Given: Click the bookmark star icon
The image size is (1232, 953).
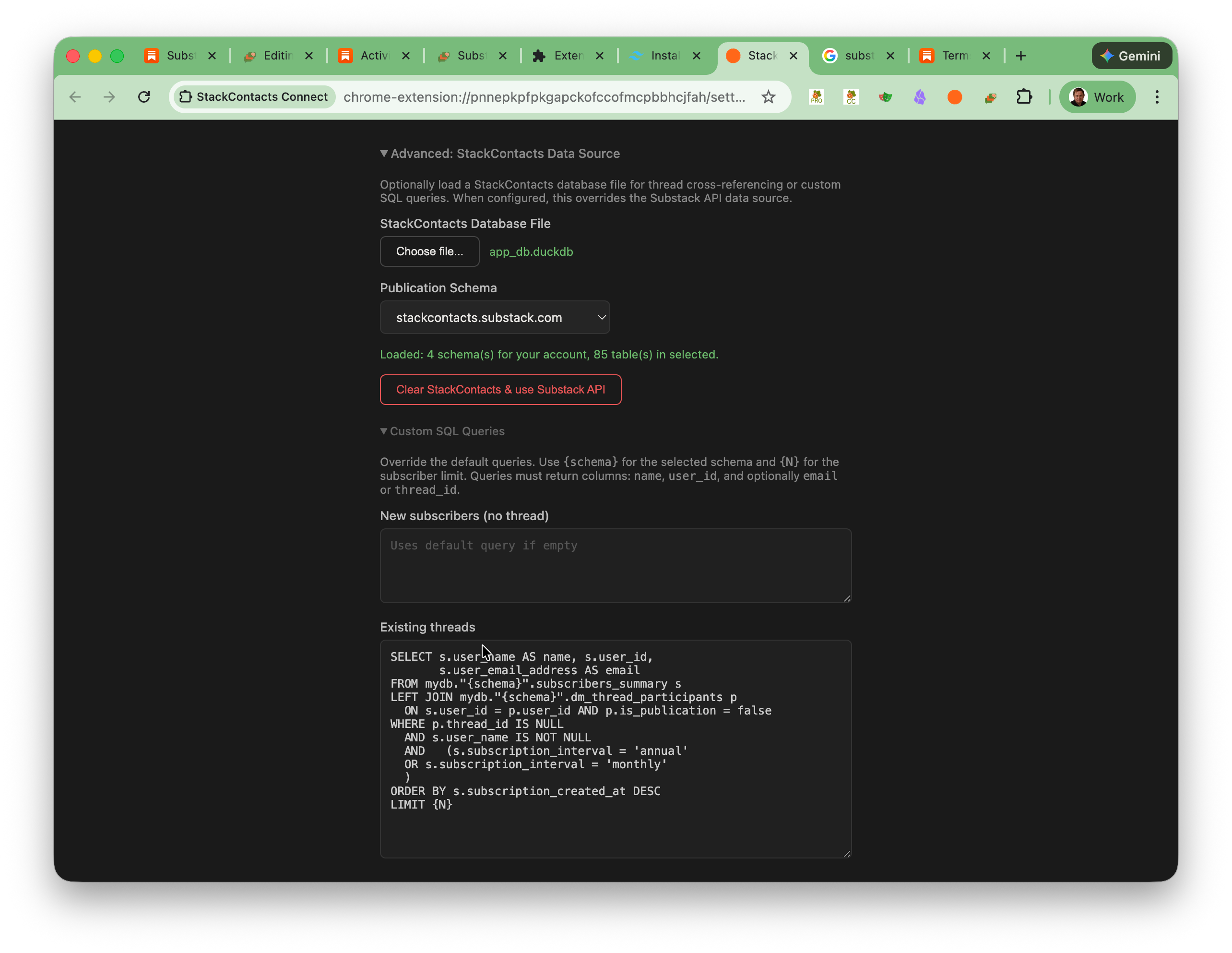Looking at the screenshot, I should (x=768, y=97).
